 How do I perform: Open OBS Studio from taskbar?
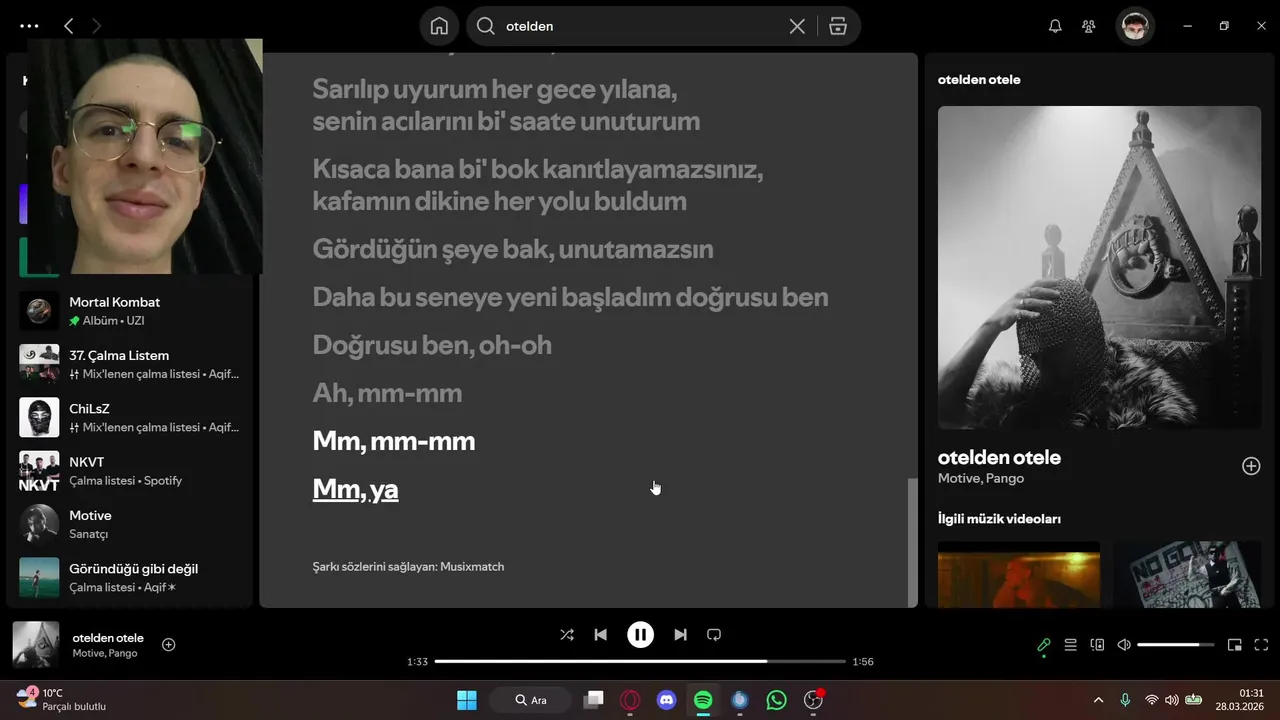click(x=813, y=700)
